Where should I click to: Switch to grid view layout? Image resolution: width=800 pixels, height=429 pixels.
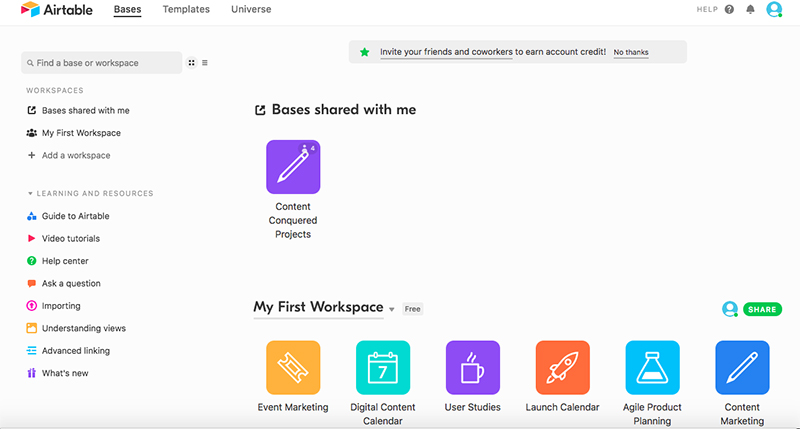coord(191,63)
